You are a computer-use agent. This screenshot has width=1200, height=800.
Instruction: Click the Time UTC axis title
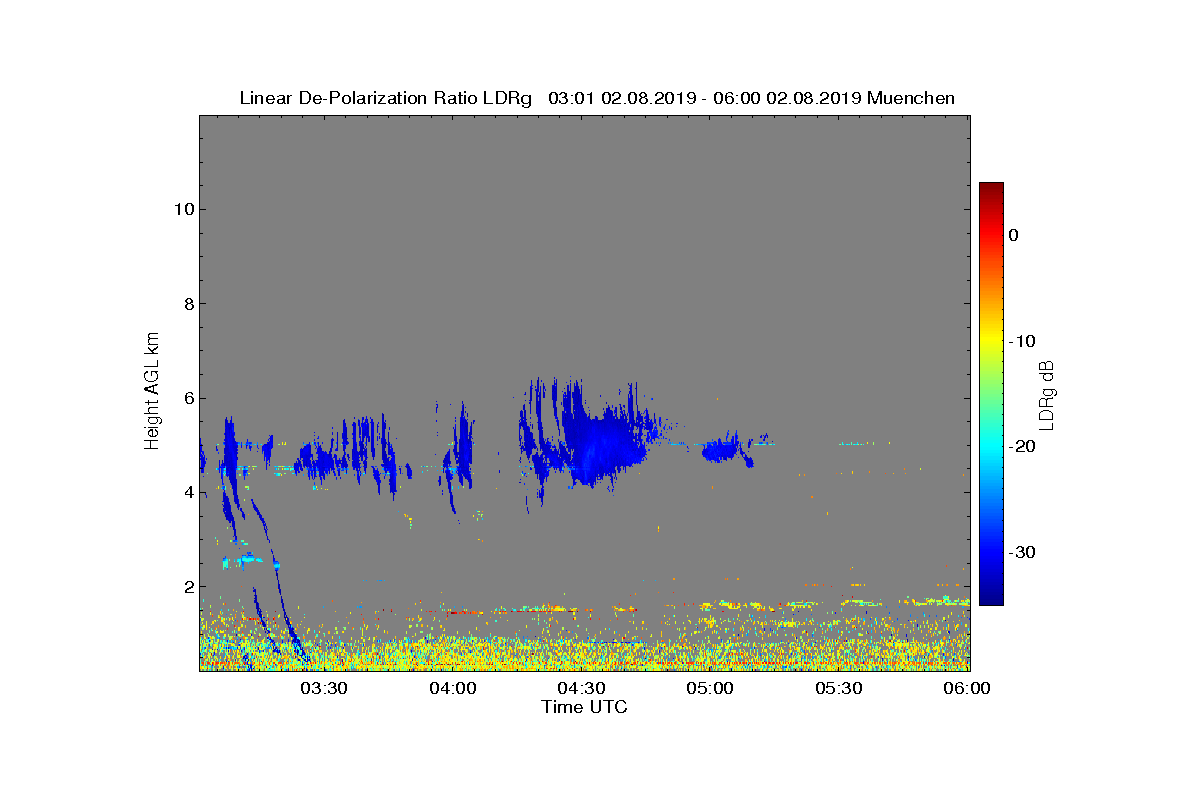(x=585, y=707)
